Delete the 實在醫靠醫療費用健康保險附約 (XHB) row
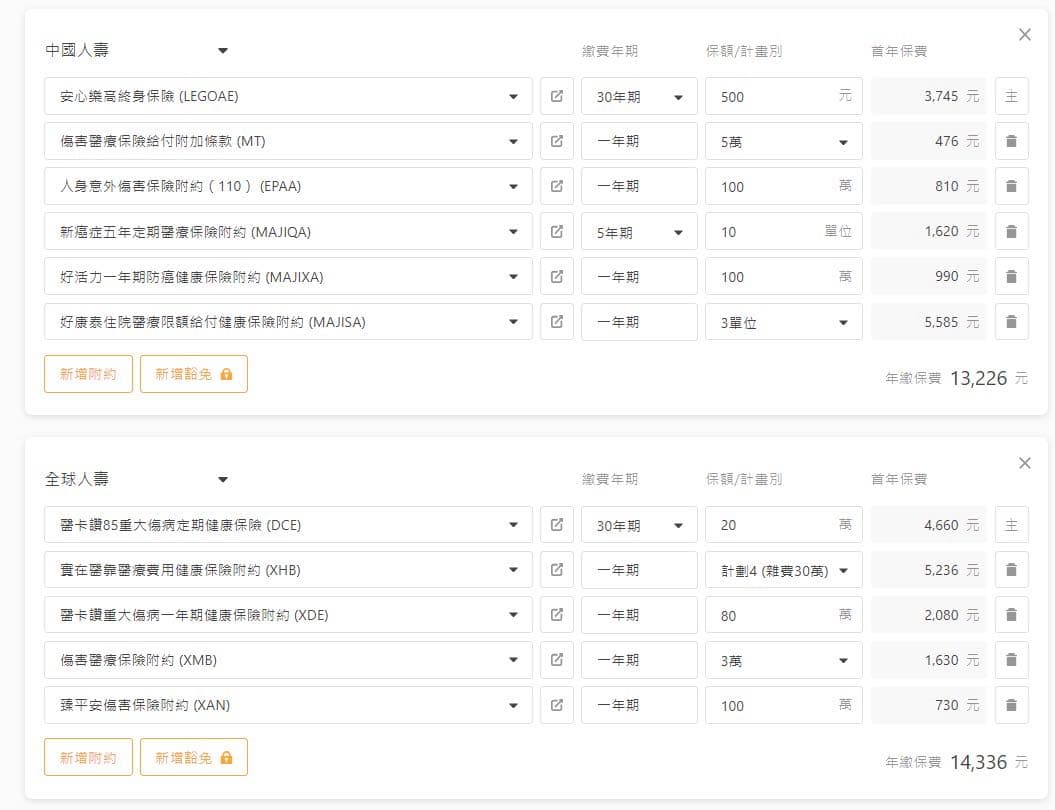The height and width of the screenshot is (810, 1055). [x=1011, y=570]
